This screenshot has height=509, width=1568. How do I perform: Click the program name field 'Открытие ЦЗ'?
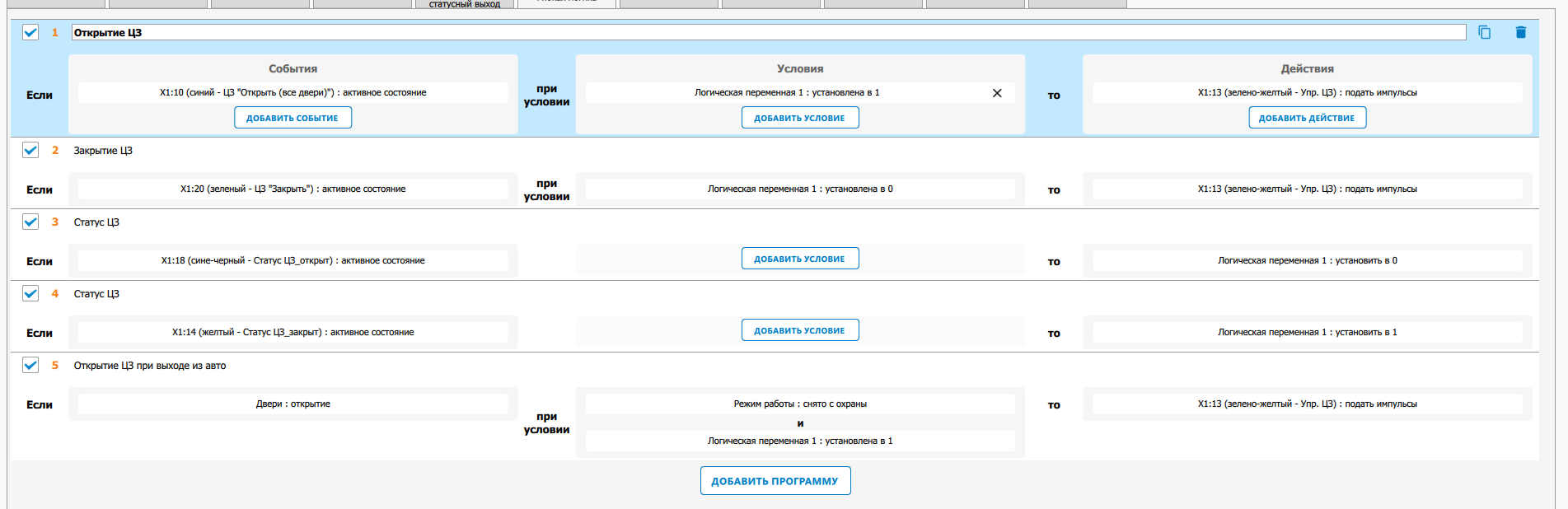pos(766,32)
